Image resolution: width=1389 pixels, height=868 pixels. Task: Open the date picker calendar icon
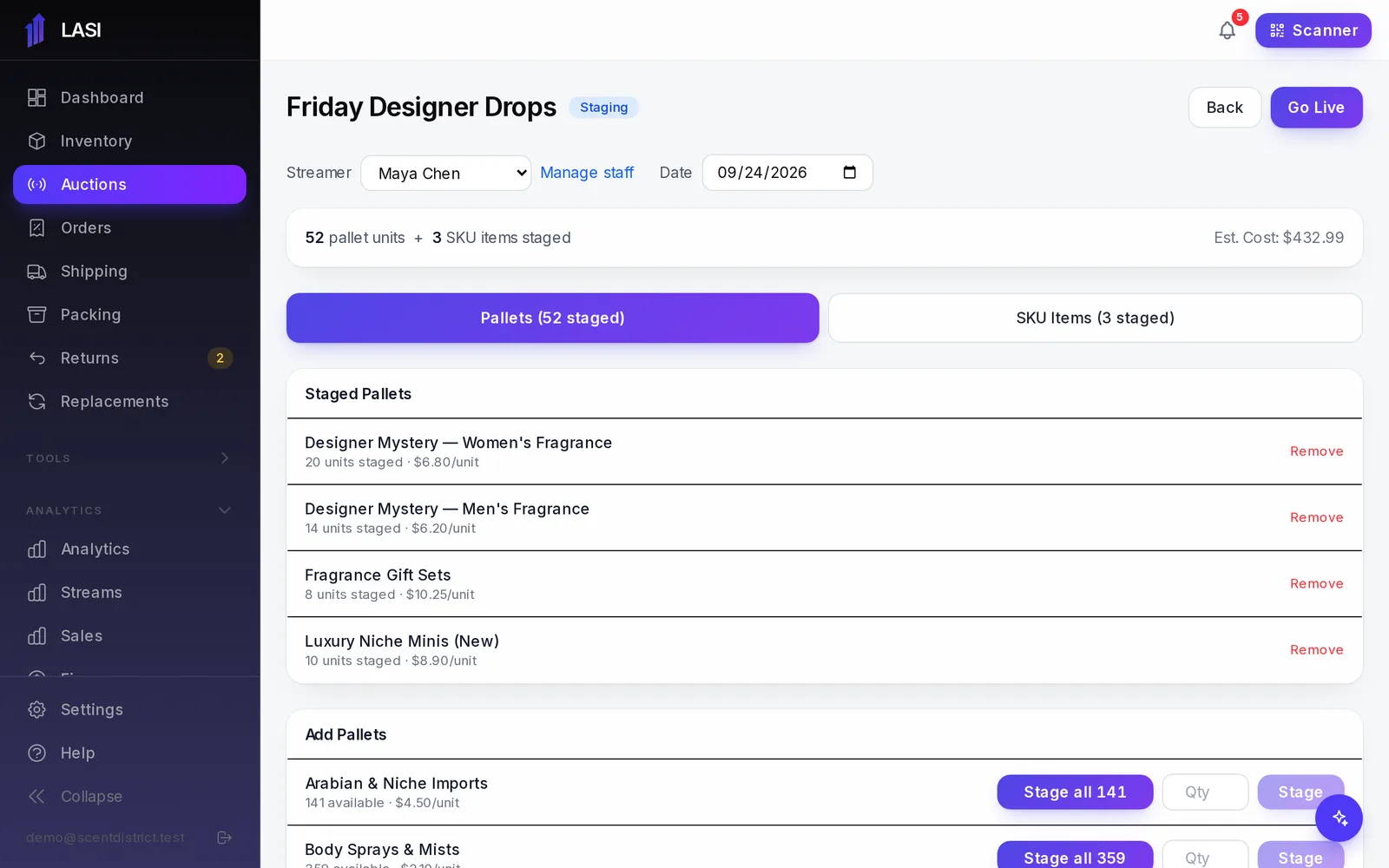[x=850, y=173]
